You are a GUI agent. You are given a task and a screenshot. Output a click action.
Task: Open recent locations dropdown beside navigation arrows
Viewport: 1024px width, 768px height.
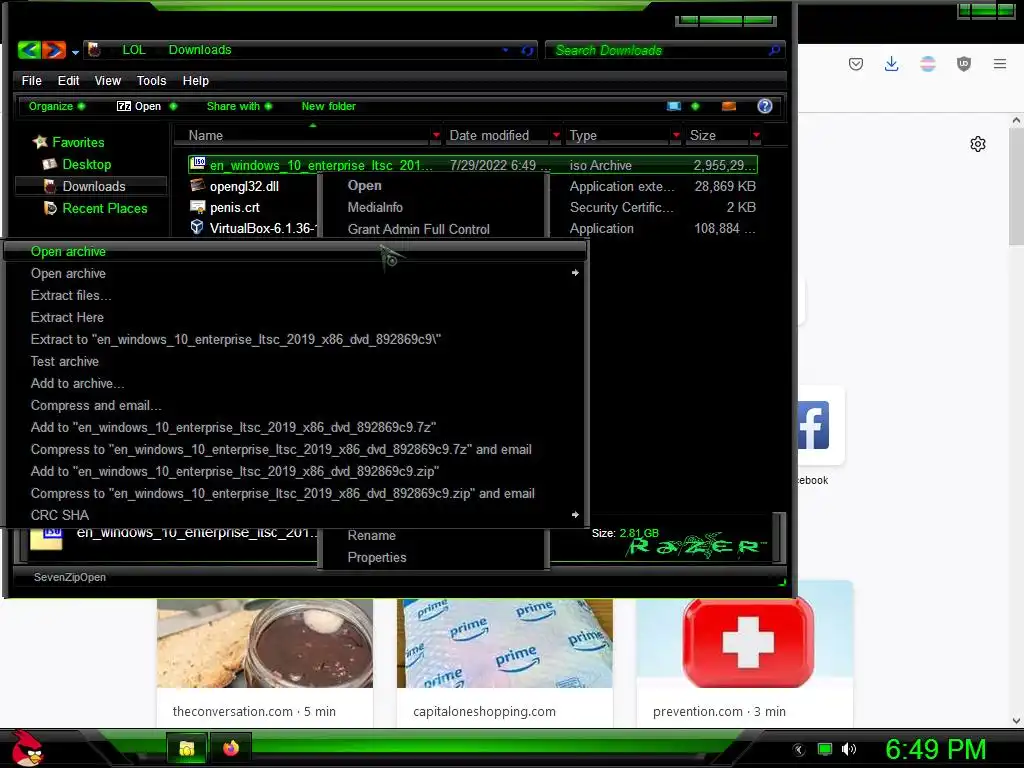[75, 52]
